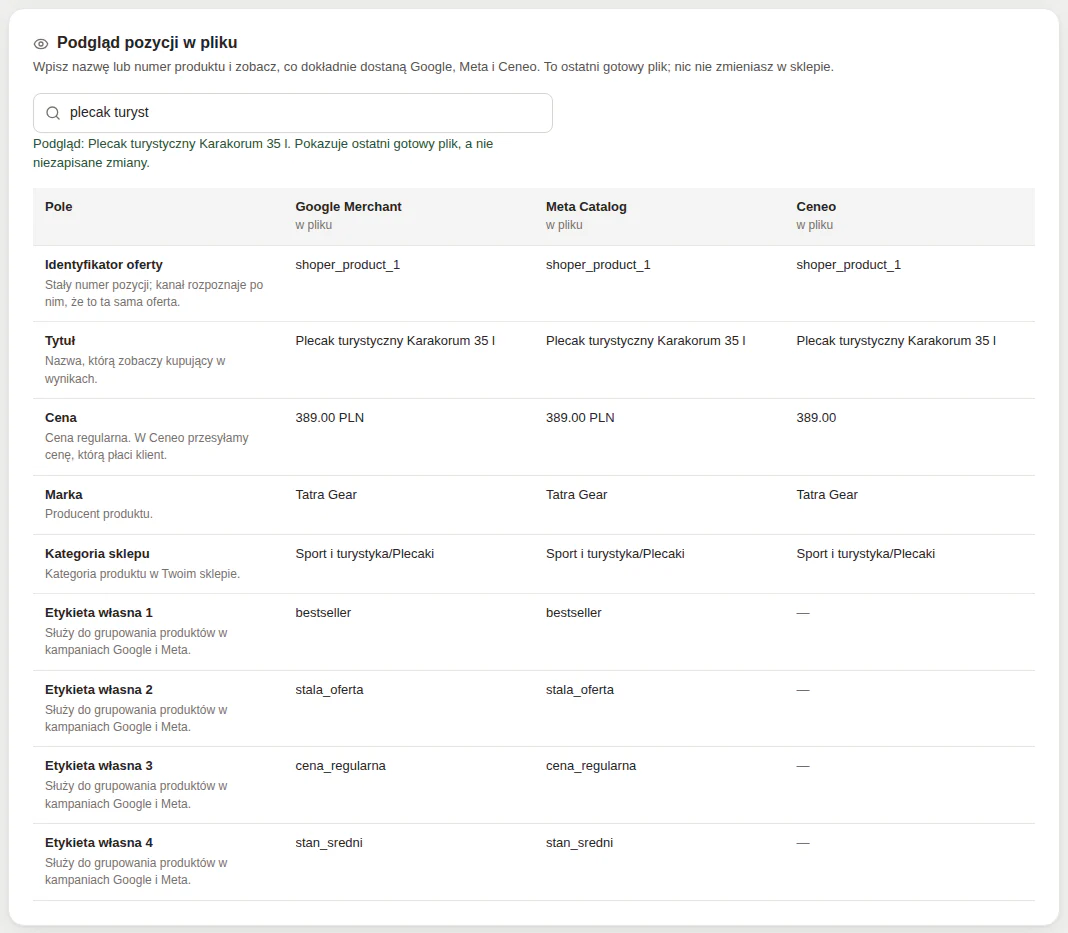This screenshot has height=933, width=1068.
Task: Click Ceneo category 'Sport i turystyka/Plecaki'
Action: click(x=866, y=554)
